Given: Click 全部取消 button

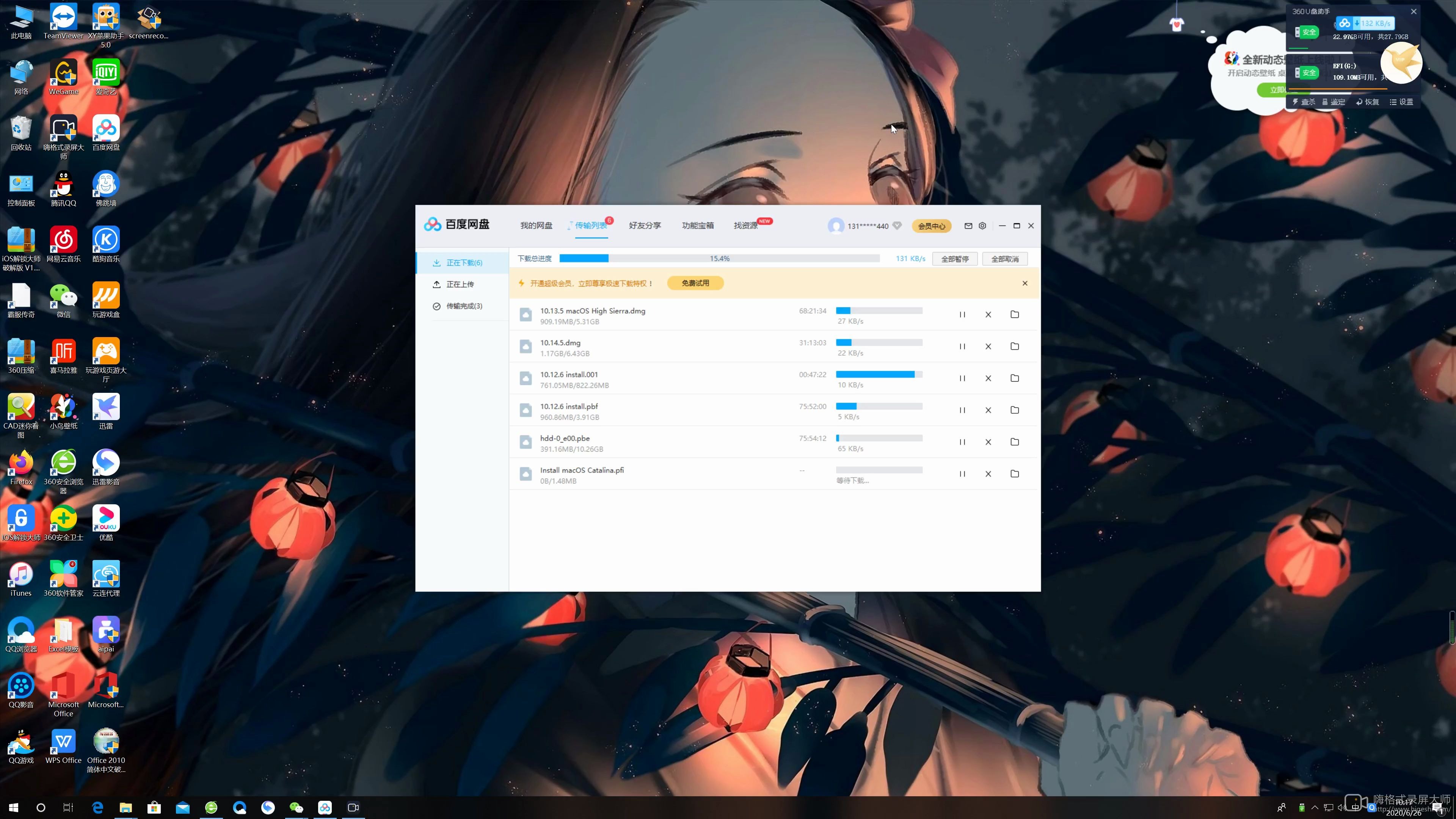Looking at the screenshot, I should pyautogui.click(x=1005, y=259).
